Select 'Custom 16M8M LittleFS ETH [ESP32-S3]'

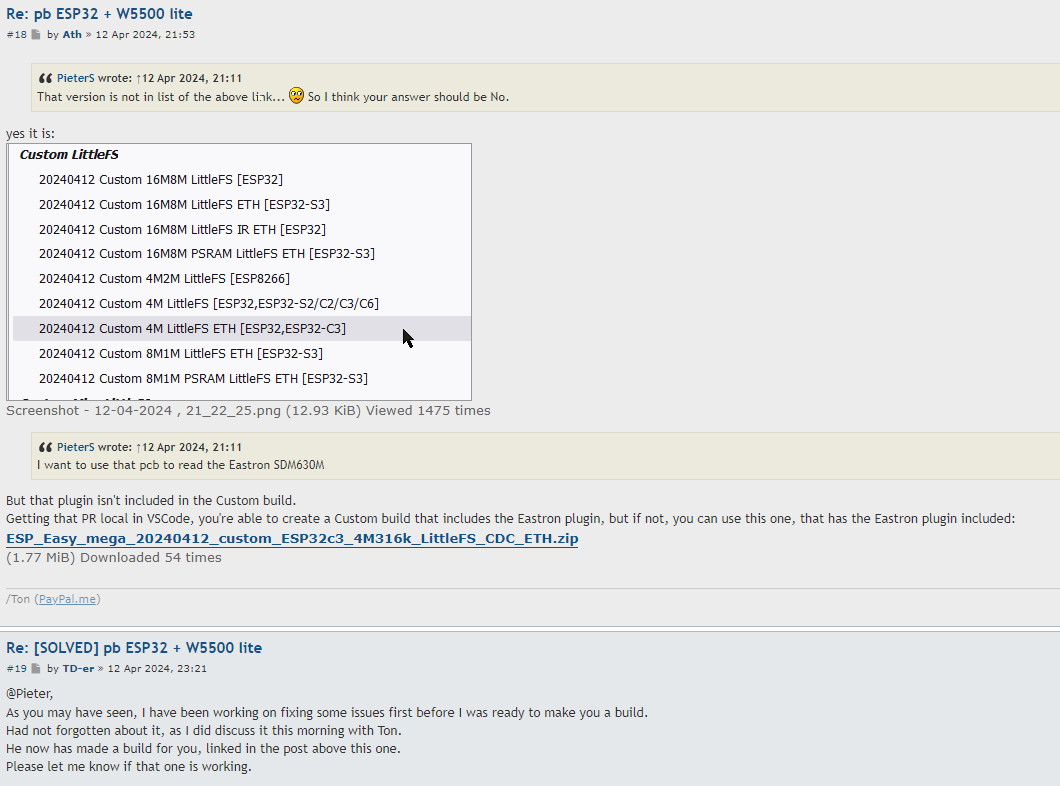[x=185, y=205]
